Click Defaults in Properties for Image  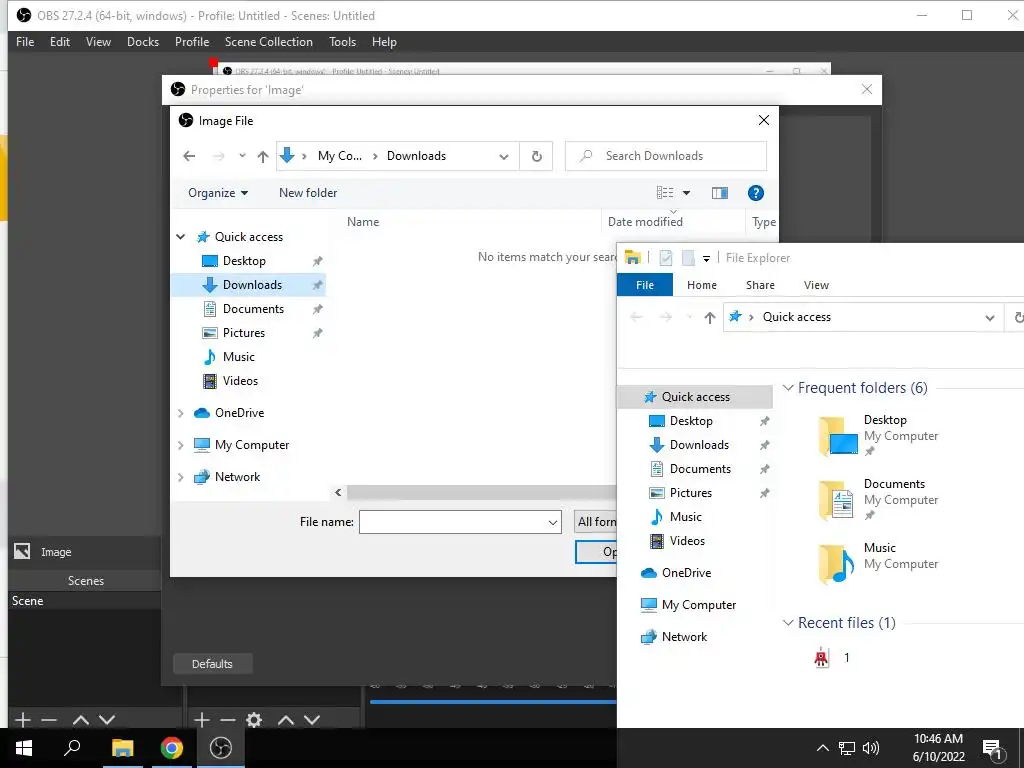coord(212,664)
